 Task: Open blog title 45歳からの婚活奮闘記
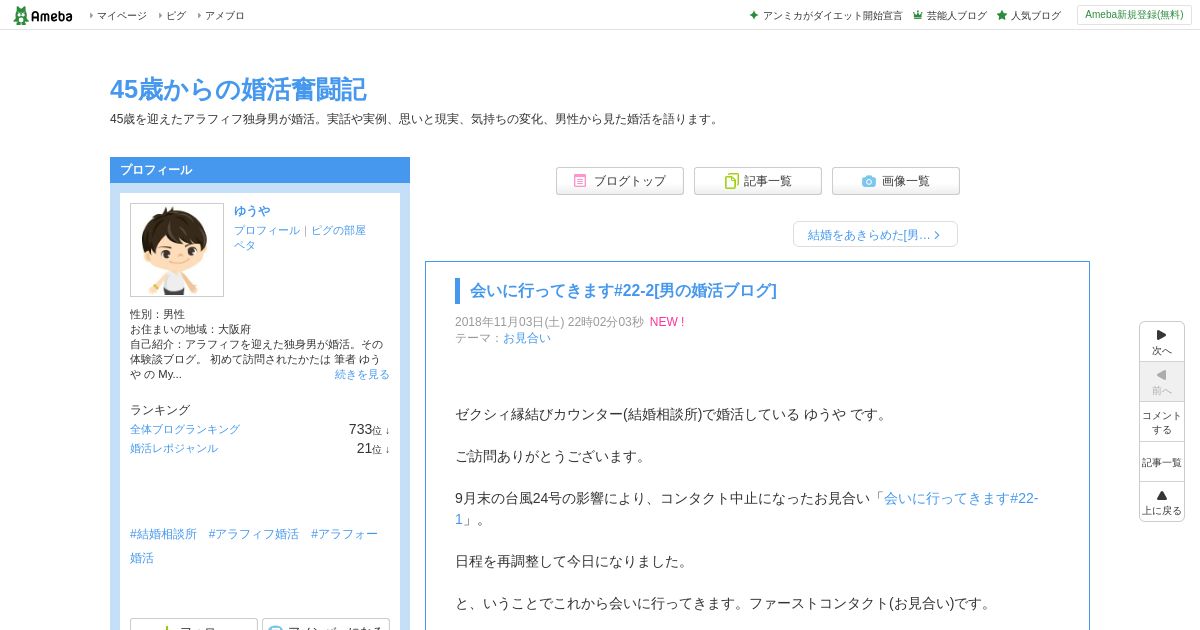pyautogui.click(x=238, y=89)
